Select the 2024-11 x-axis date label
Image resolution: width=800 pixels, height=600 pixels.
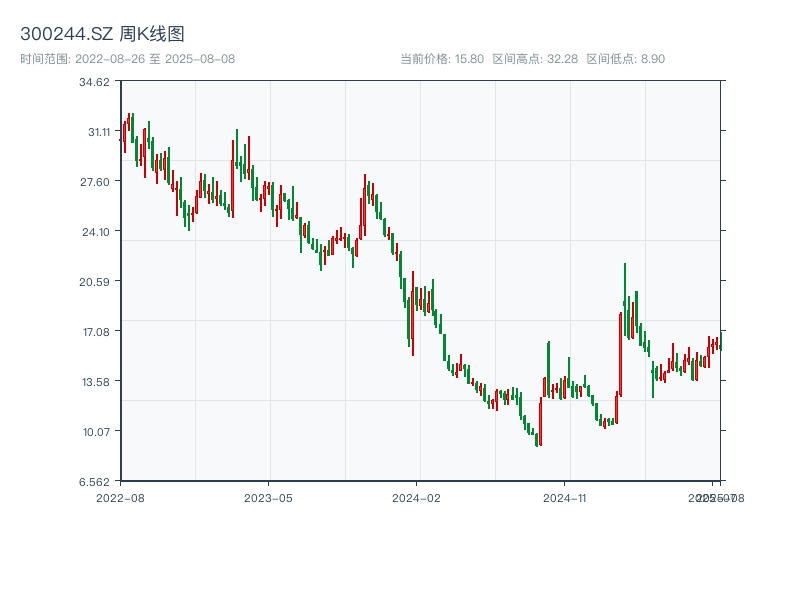(x=564, y=497)
